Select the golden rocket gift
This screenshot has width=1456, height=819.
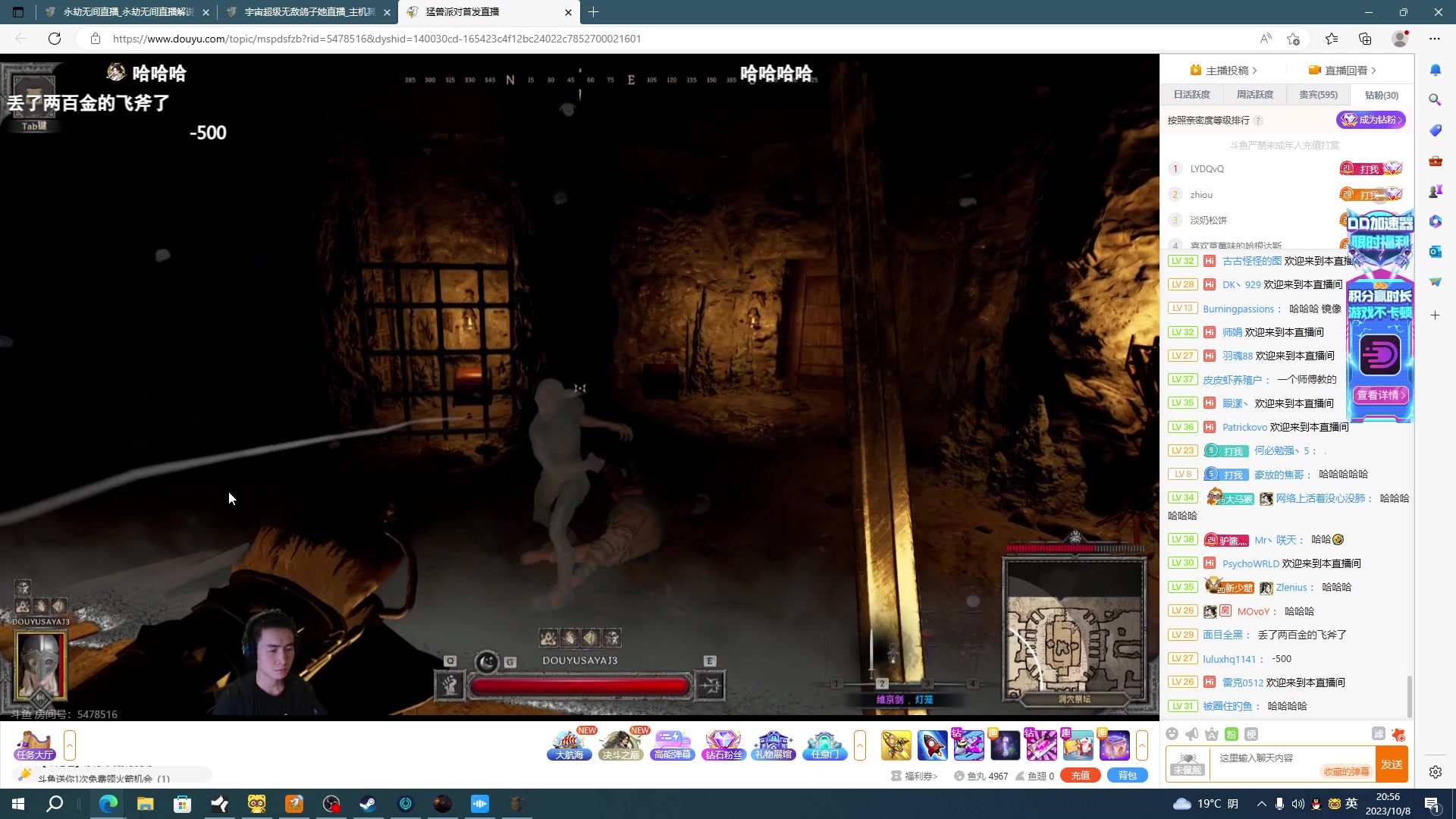[896, 745]
